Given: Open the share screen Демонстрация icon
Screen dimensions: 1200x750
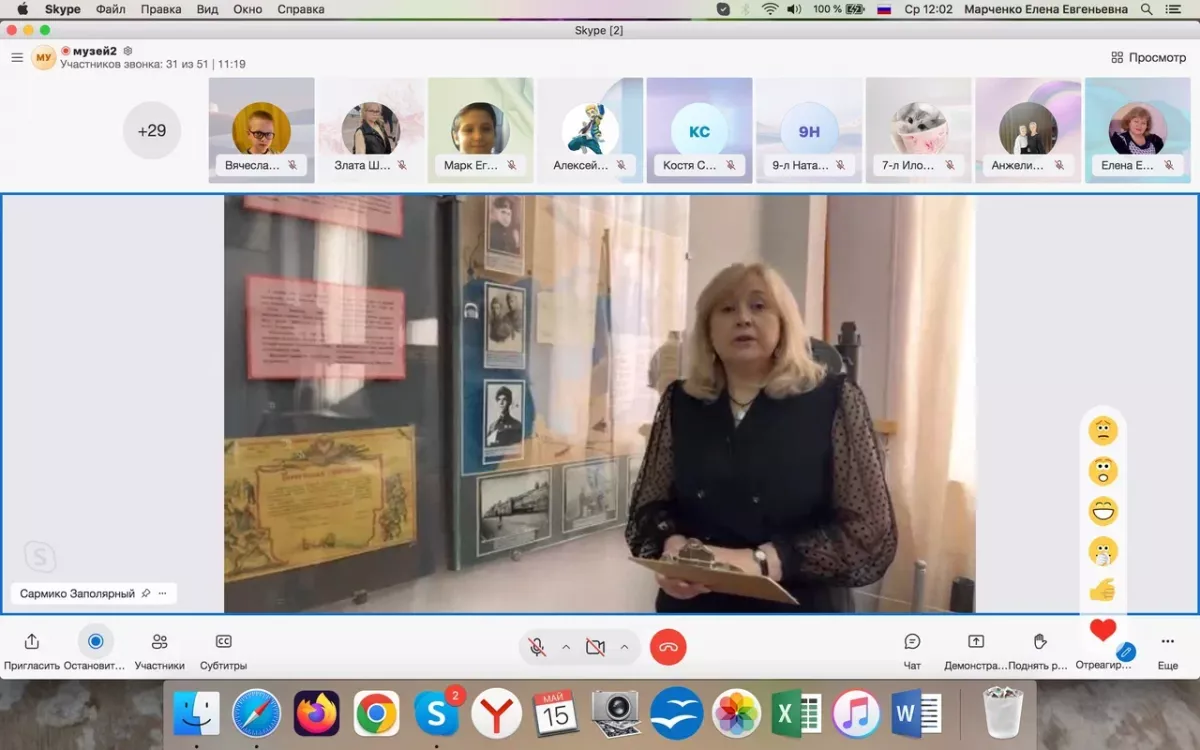Looking at the screenshot, I should pos(976,642).
